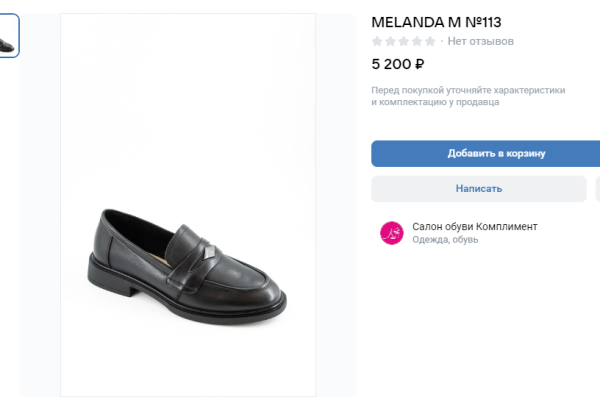
Task: Click the MELANDA M №113 product title
Action: pyautogui.click(x=436, y=21)
